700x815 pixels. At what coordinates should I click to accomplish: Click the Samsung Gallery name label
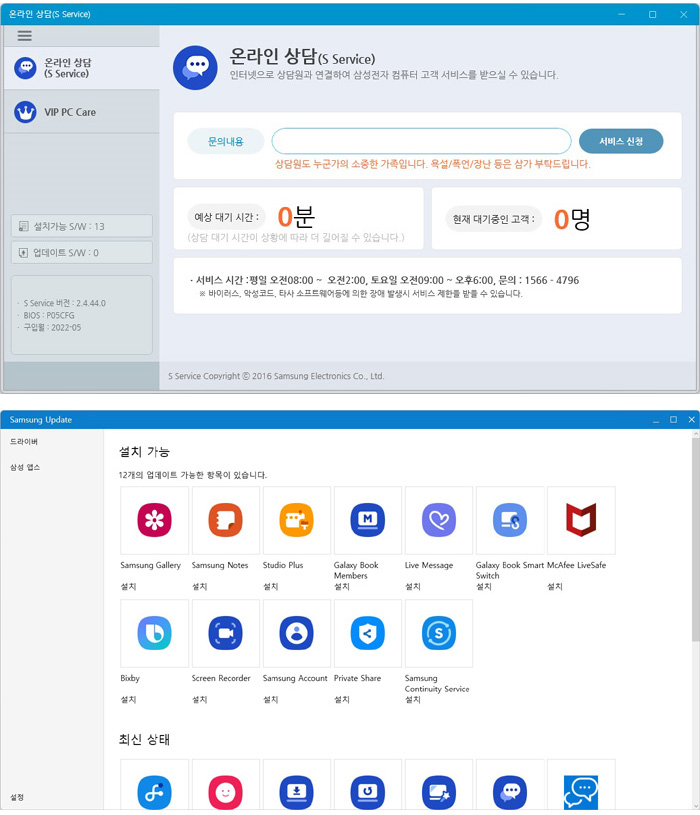point(151,565)
